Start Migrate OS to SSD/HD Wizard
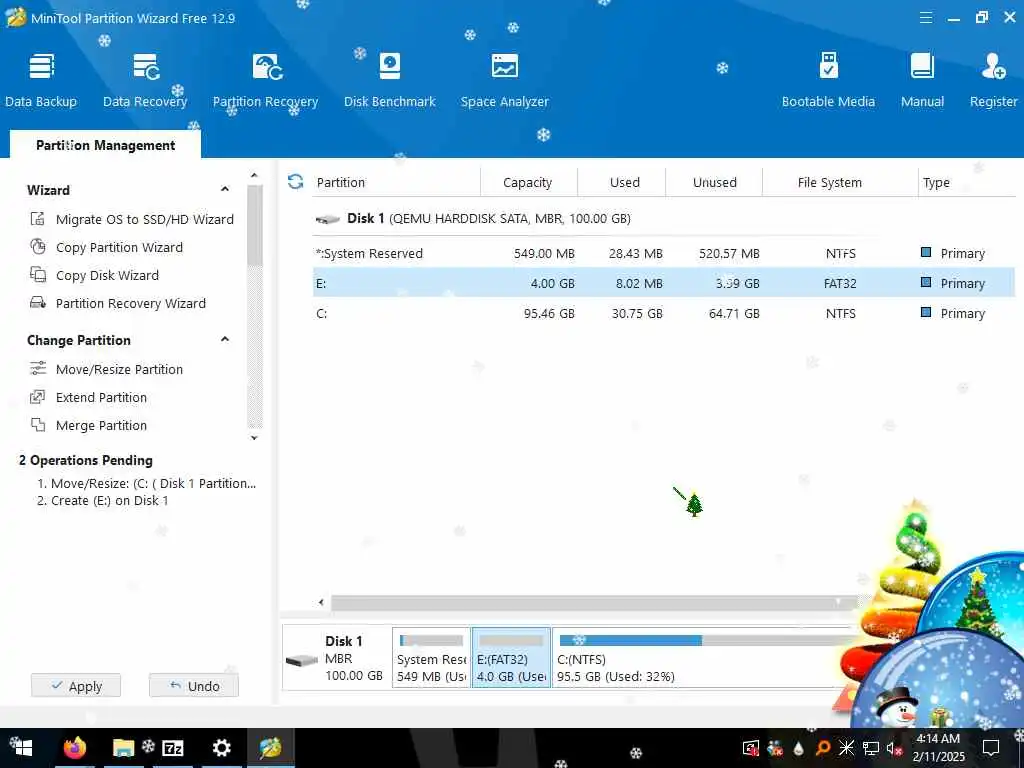Viewport: 1024px width, 768px height. 132,219
